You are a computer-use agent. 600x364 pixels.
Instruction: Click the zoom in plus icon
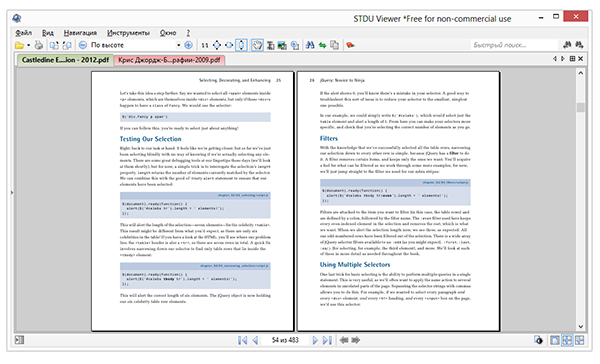[188, 45]
